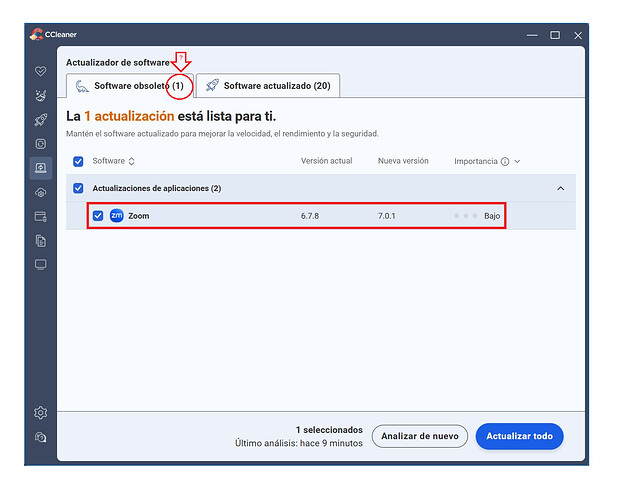Click the Zoom app icon in the list
This screenshot has height=500, width=622.
117,216
